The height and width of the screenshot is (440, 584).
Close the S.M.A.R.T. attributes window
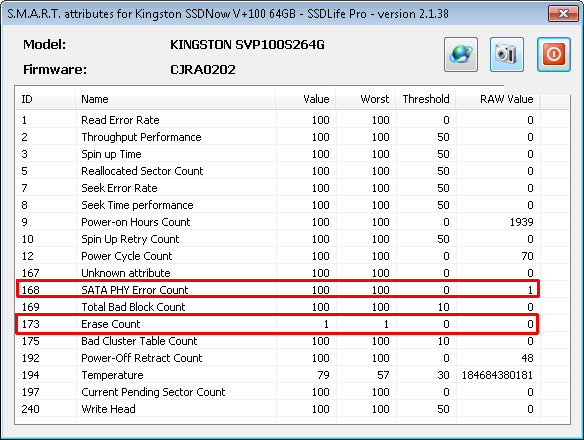563,14
